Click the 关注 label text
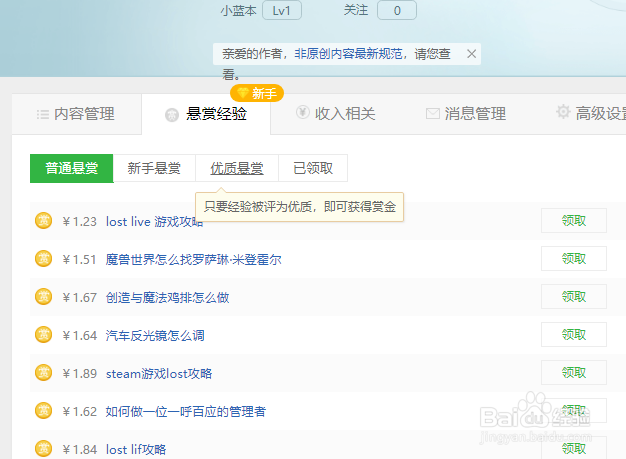Screen dimensions: 626x459 pyautogui.click(x=356, y=10)
